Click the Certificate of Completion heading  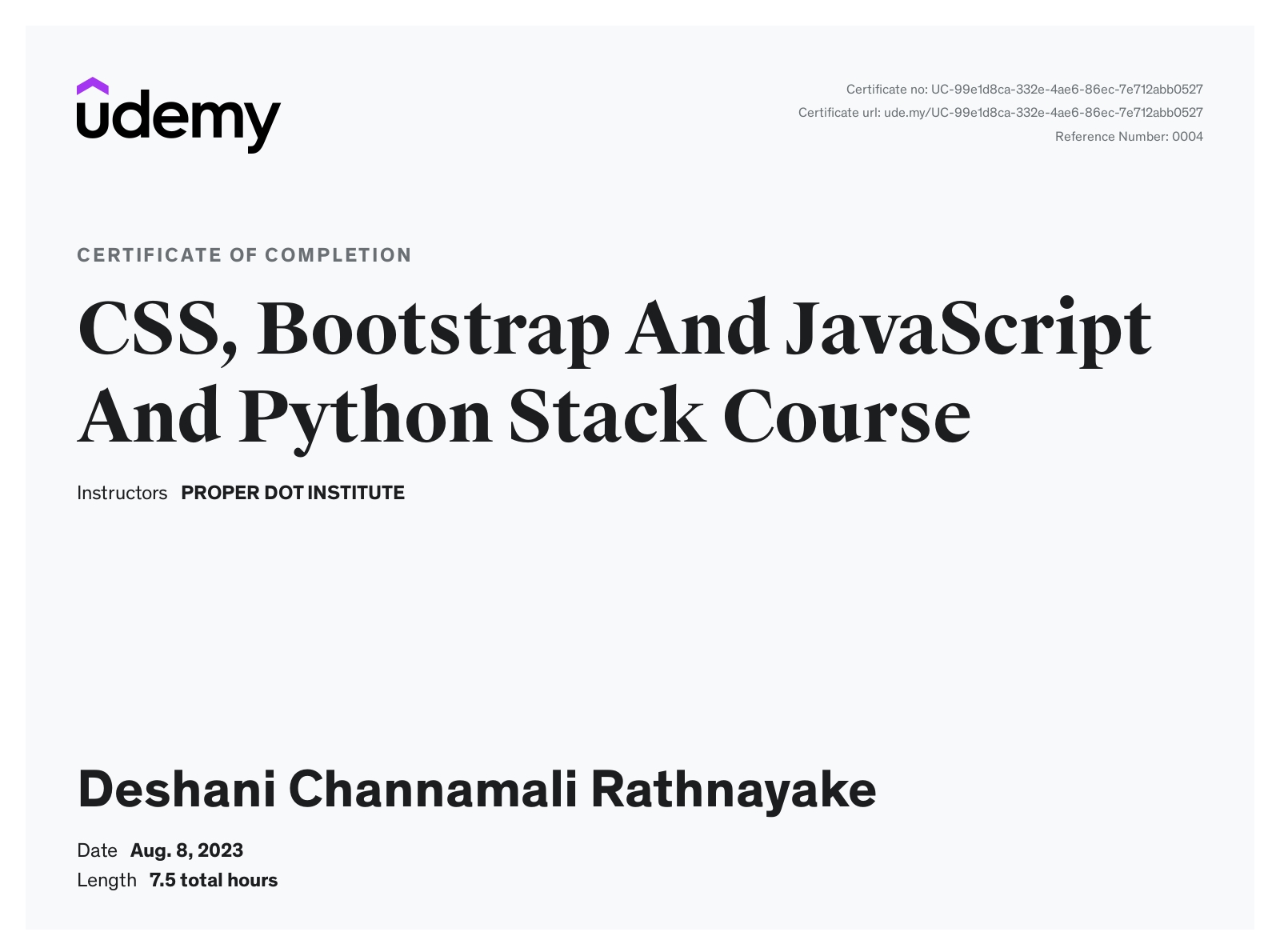[x=244, y=255]
